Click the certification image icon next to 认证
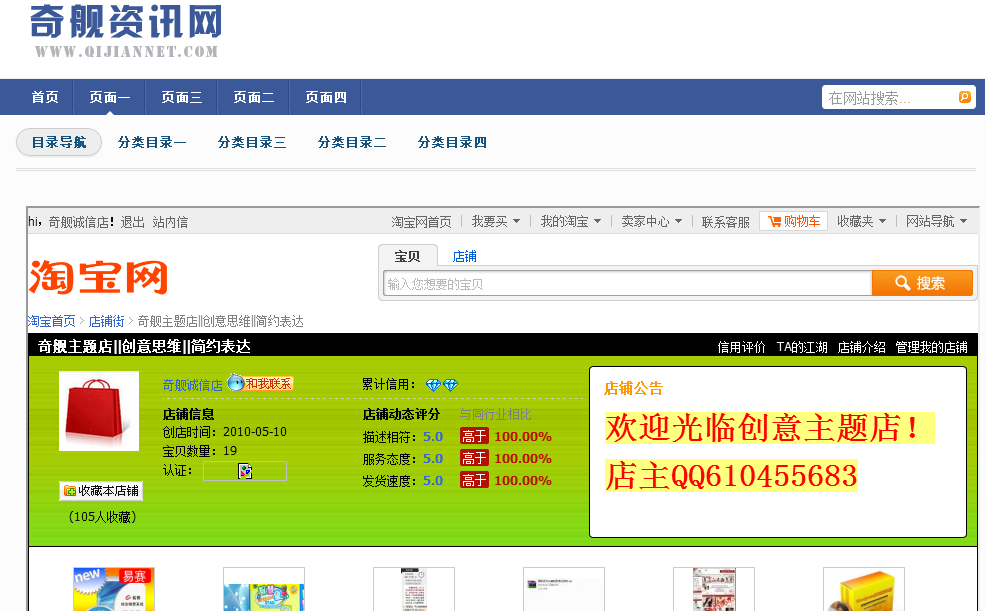The height and width of the screenshot is (611, 985). (245, 471)
